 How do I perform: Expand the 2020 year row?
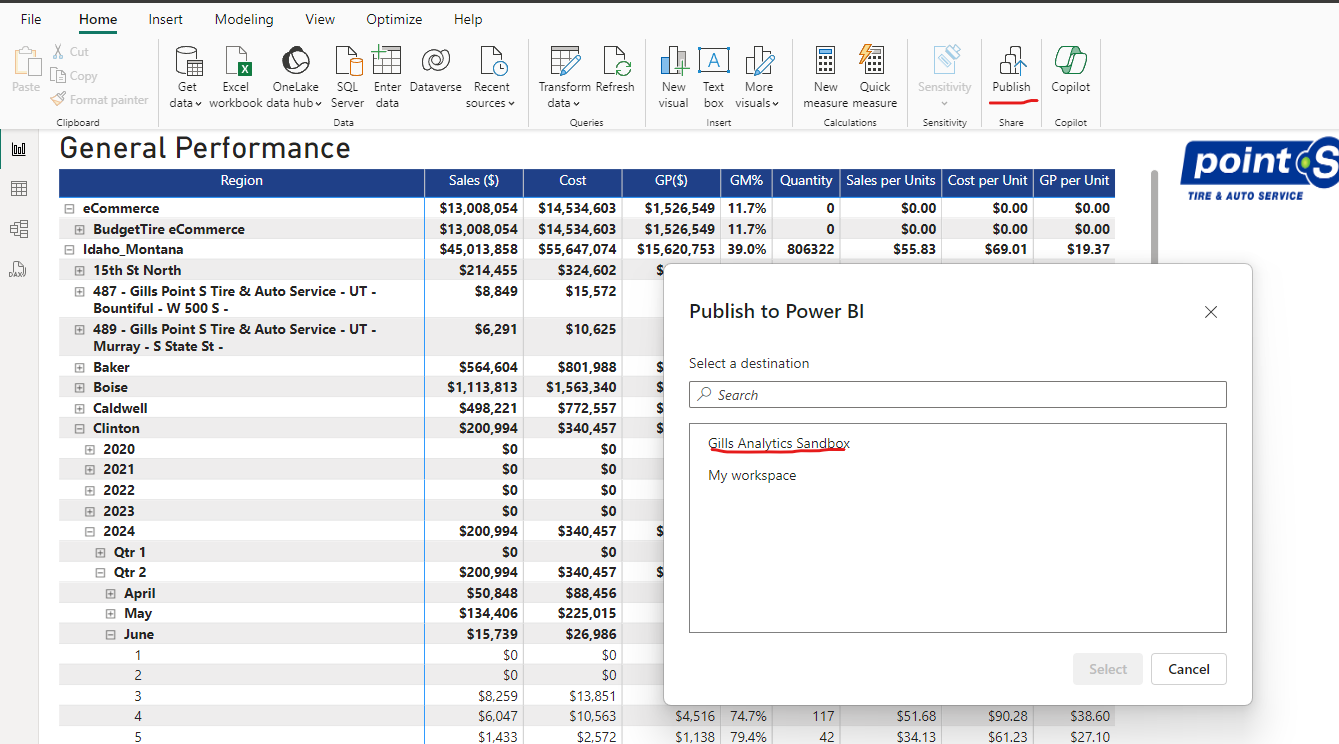click(90, 450)
